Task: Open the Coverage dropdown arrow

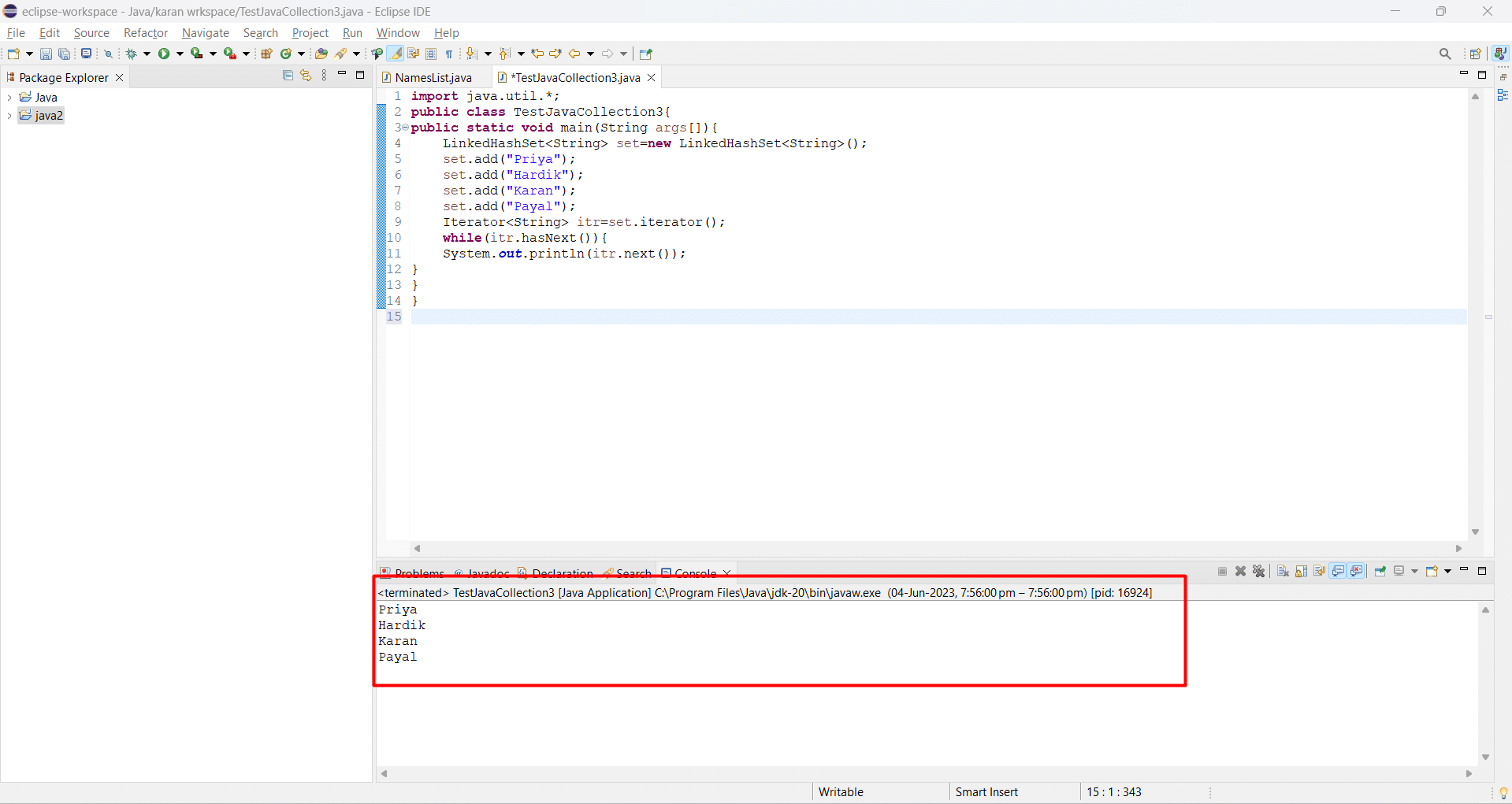Action: pyautogui.click(x=213, y=54)
